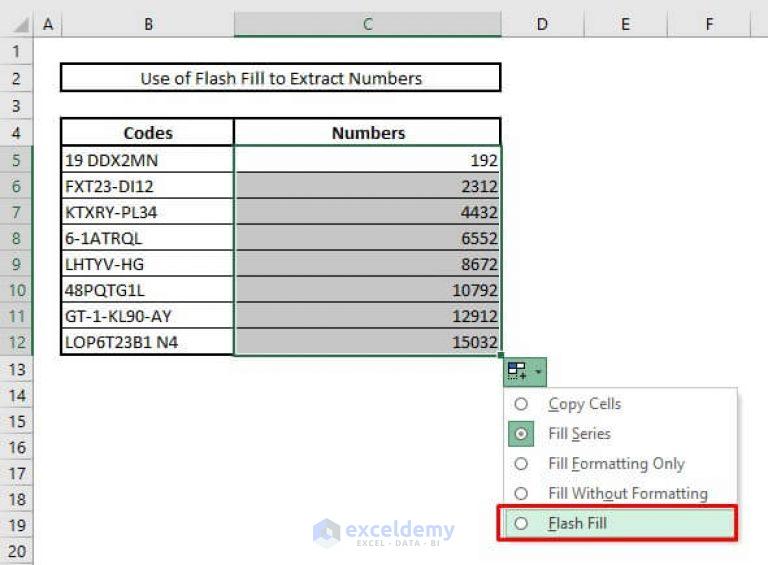
Task: Select row 5 header
Action: coord(16,160)
